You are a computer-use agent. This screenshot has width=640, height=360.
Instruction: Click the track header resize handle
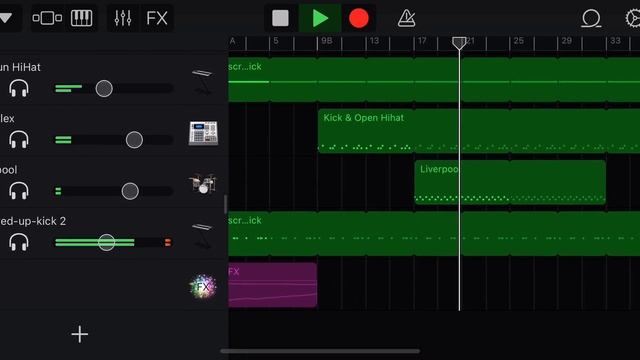pos(225,204)
